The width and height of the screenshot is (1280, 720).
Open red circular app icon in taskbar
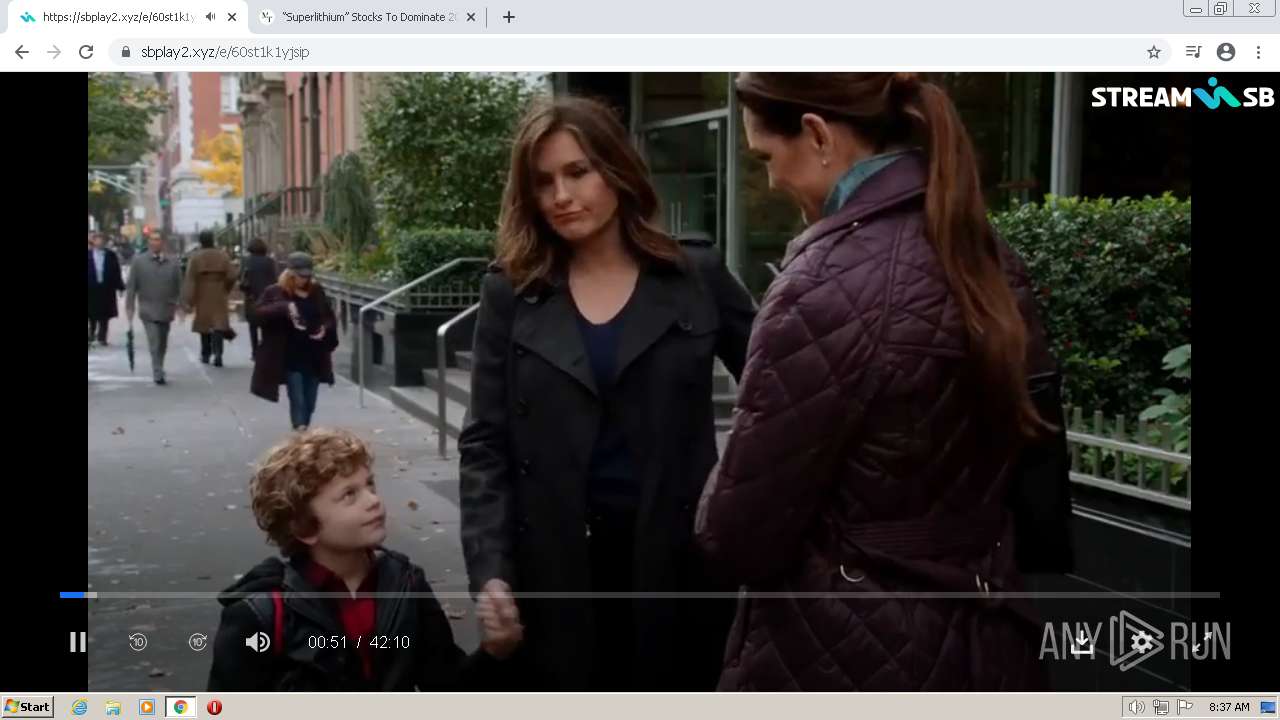pyautogui.click(x=214, y=707)
